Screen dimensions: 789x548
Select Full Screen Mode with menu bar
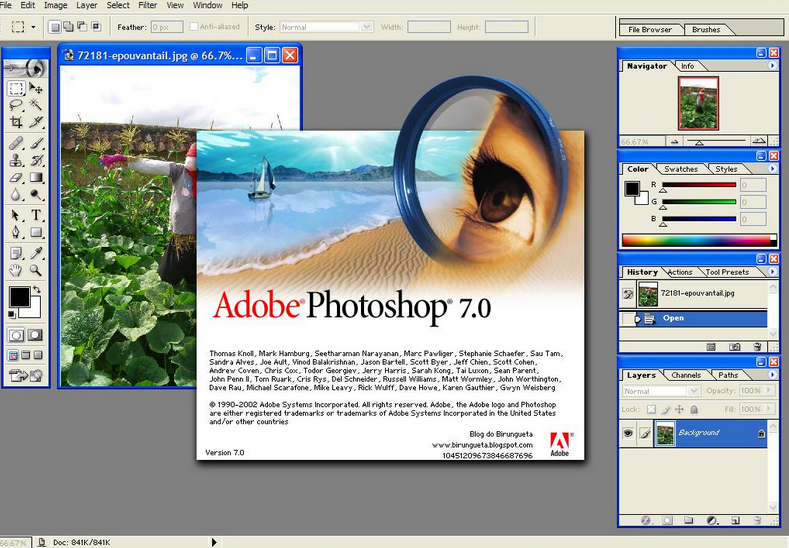26,355
